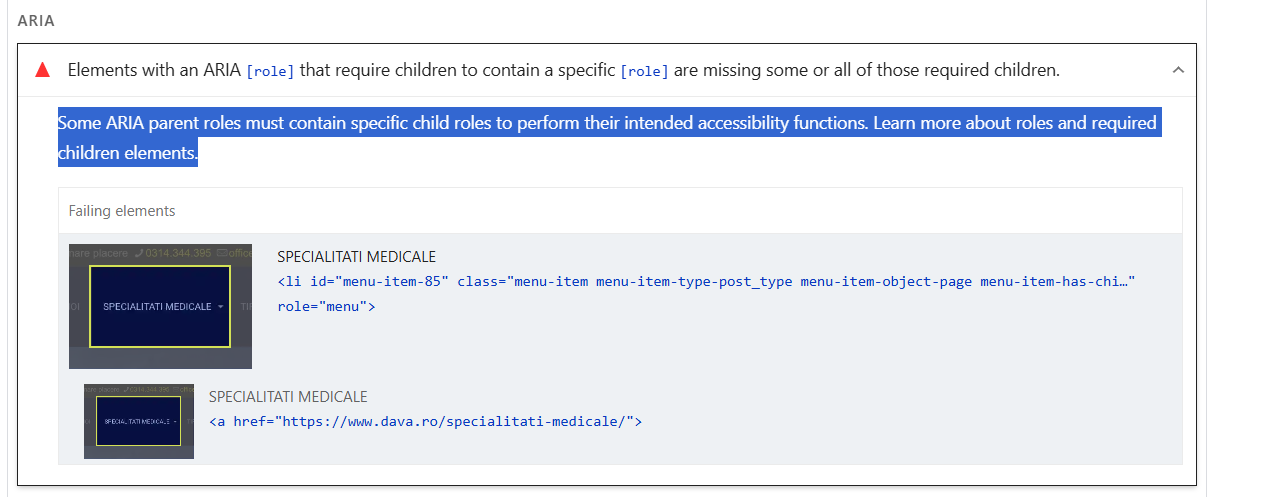The image size is (1277, 497).
Task: Click the second [role] code tag in title
Action: (644, 71)
